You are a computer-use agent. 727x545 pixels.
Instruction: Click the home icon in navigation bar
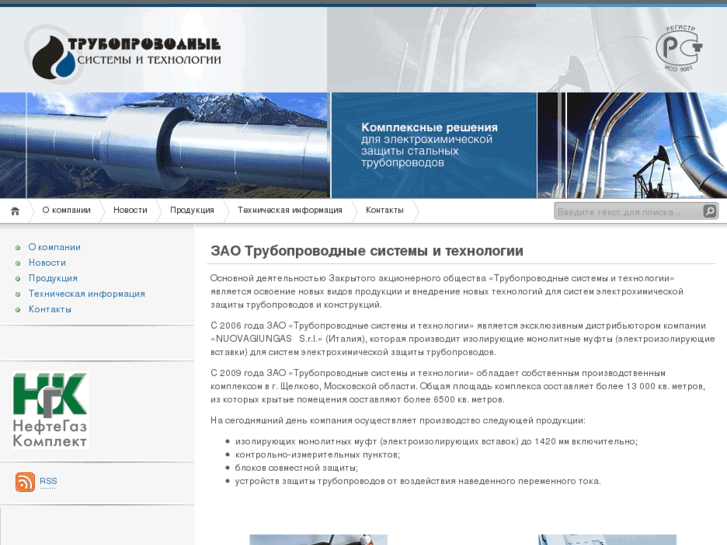tap(15, 211)
